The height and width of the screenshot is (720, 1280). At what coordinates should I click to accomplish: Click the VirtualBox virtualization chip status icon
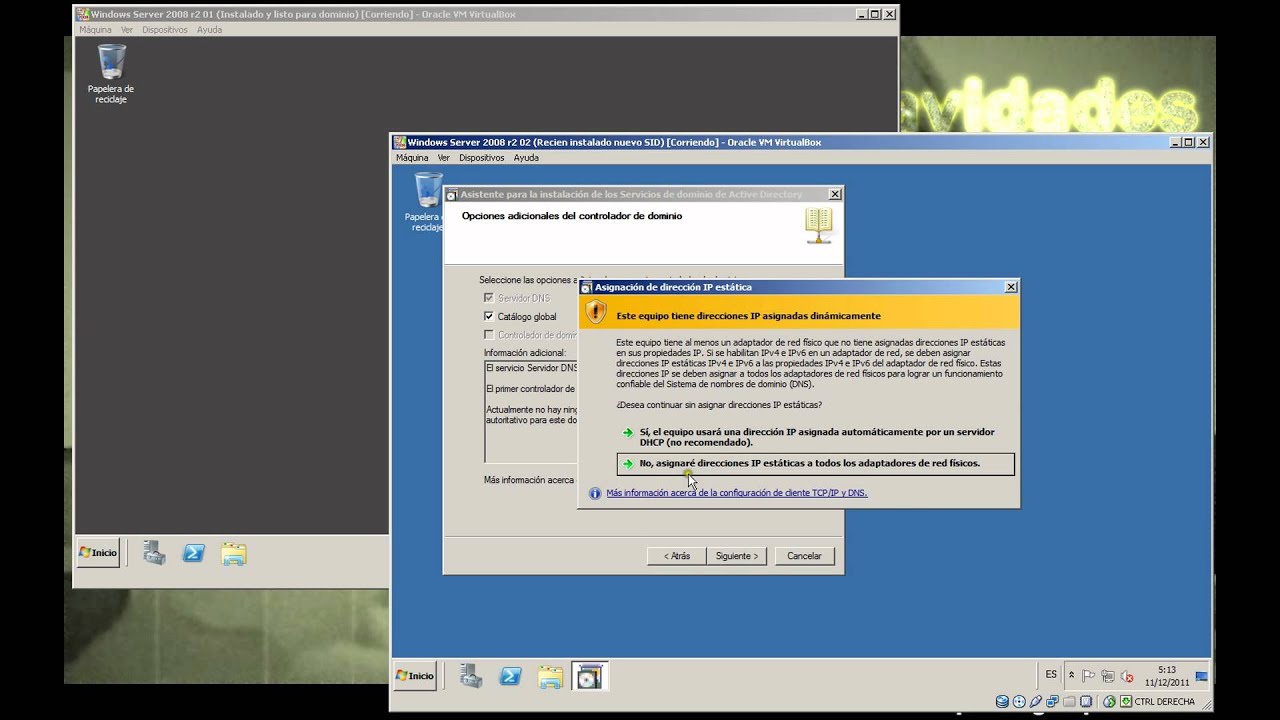click(x=1087, y=702)
